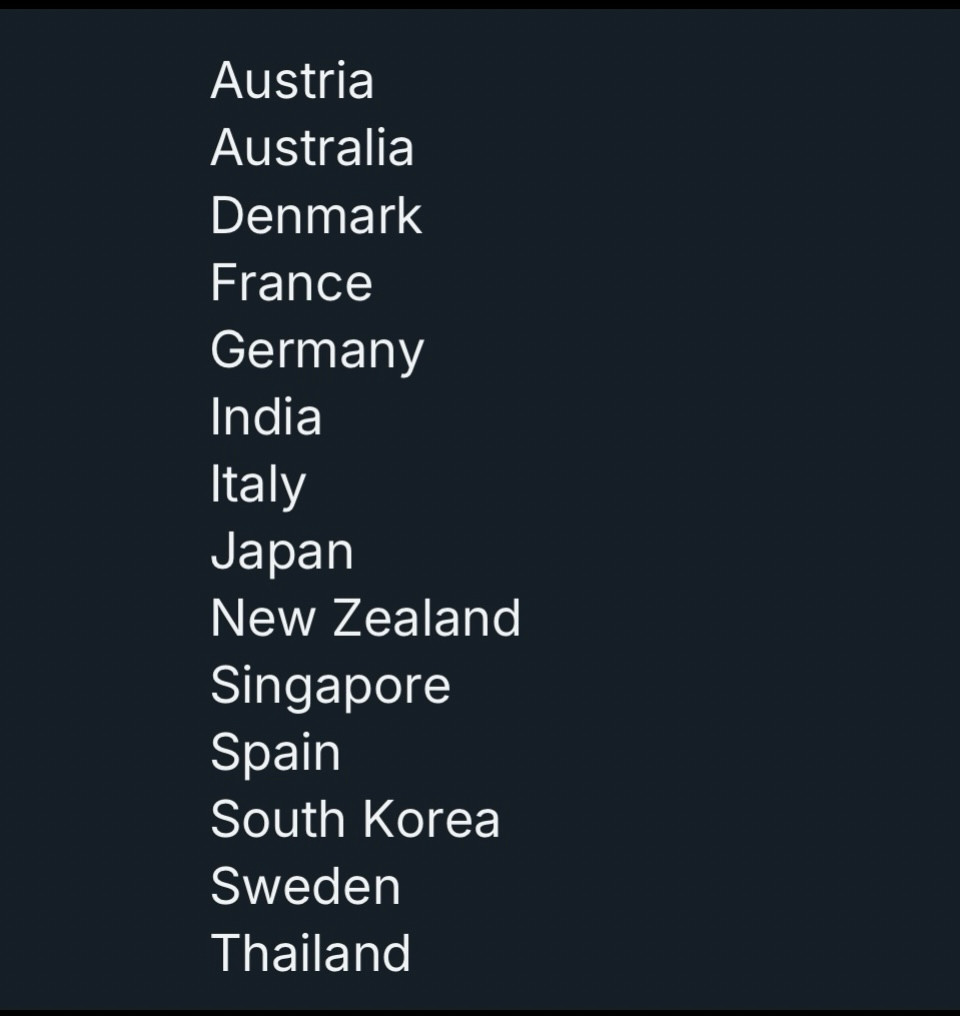The height and width of the screenshot is (1016, 960).
Task: Pick Denmark from the countries
Action: tap(316, 215)
